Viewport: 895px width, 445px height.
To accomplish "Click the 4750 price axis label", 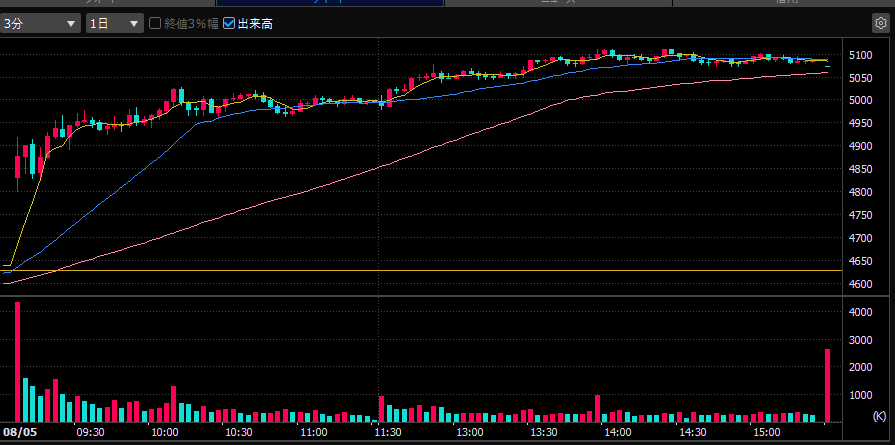I will coord(860,215).
